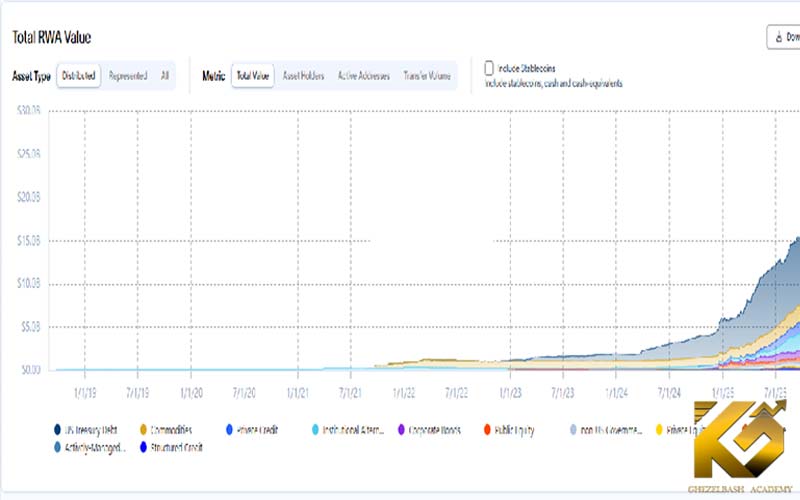Toggle non-US Government Debt legend marker
Screen dimensions: 800x500
click(573, 430)
